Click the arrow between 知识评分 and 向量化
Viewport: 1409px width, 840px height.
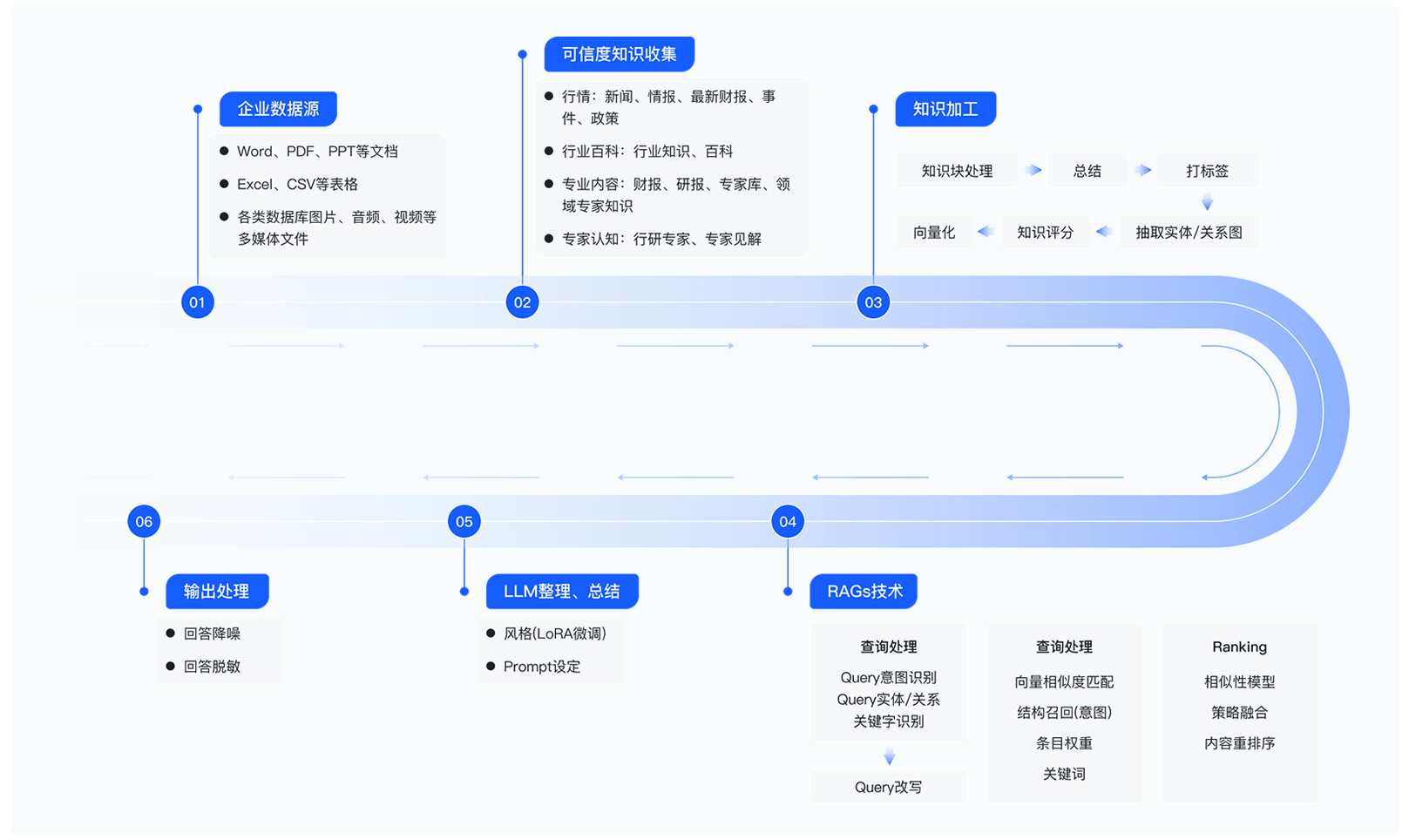tap(986, 232)
